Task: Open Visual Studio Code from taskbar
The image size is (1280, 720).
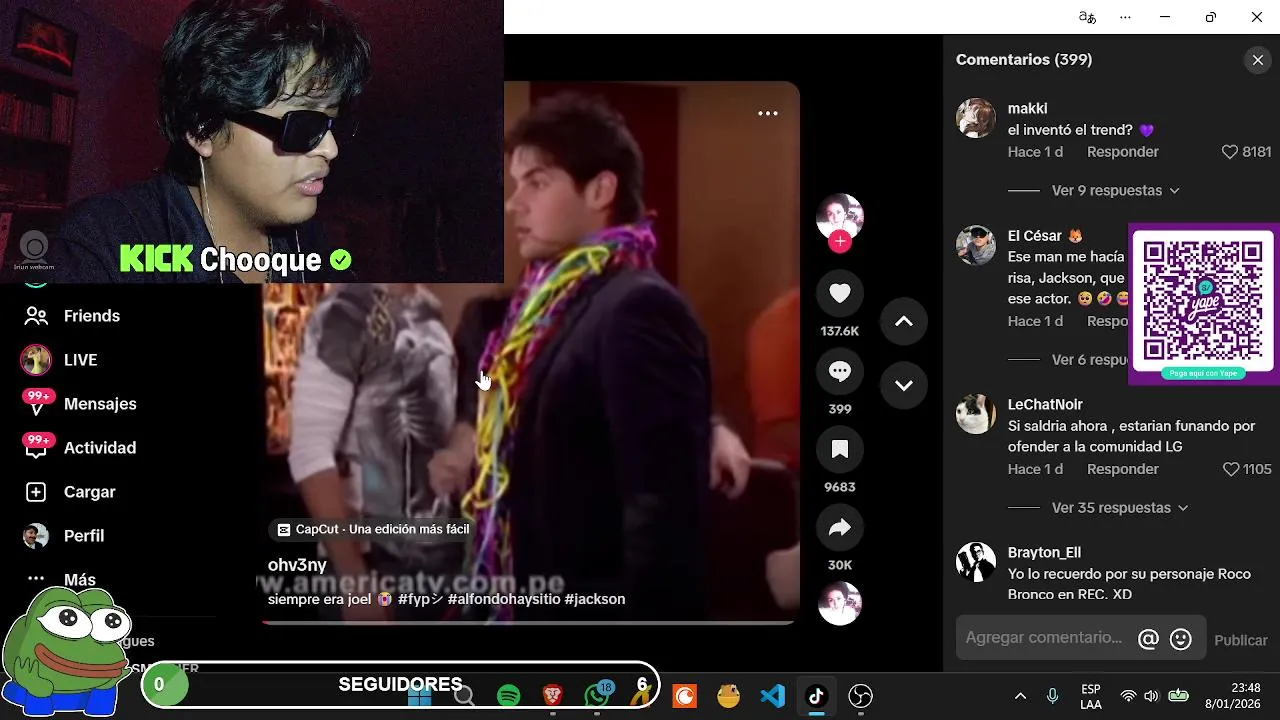Action: tap(772, 695)
